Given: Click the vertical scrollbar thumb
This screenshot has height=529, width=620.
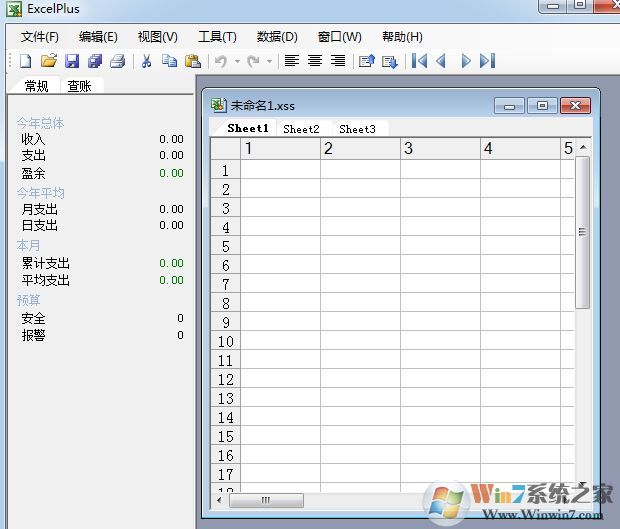Looking at the screenshot, I should pyautogui.click(x=582, y=232).
